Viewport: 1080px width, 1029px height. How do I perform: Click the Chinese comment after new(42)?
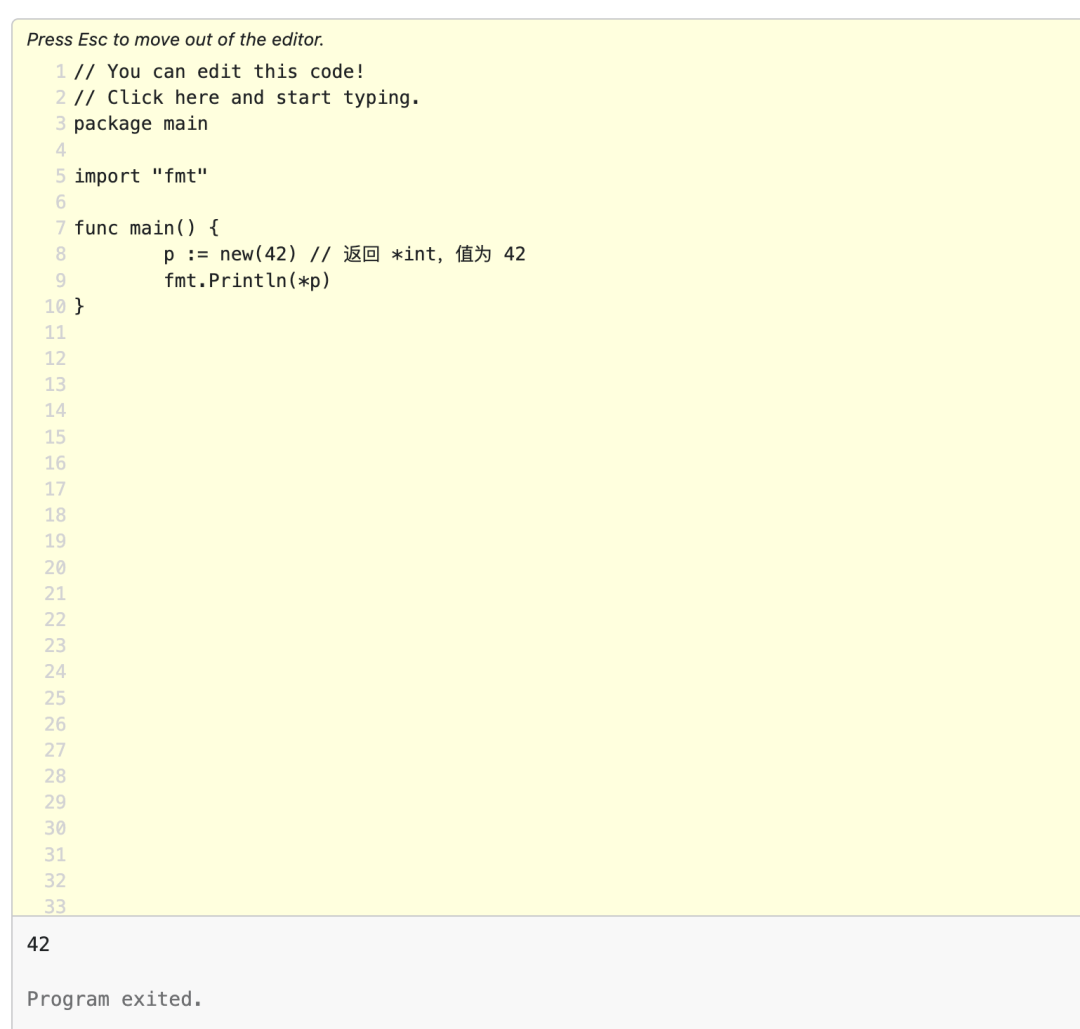(417, 254)
